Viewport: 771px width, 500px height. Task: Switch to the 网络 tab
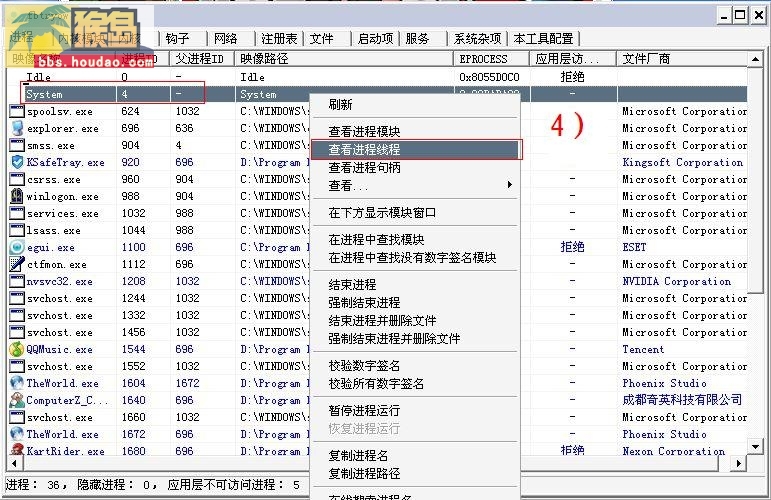pos(226,38)
